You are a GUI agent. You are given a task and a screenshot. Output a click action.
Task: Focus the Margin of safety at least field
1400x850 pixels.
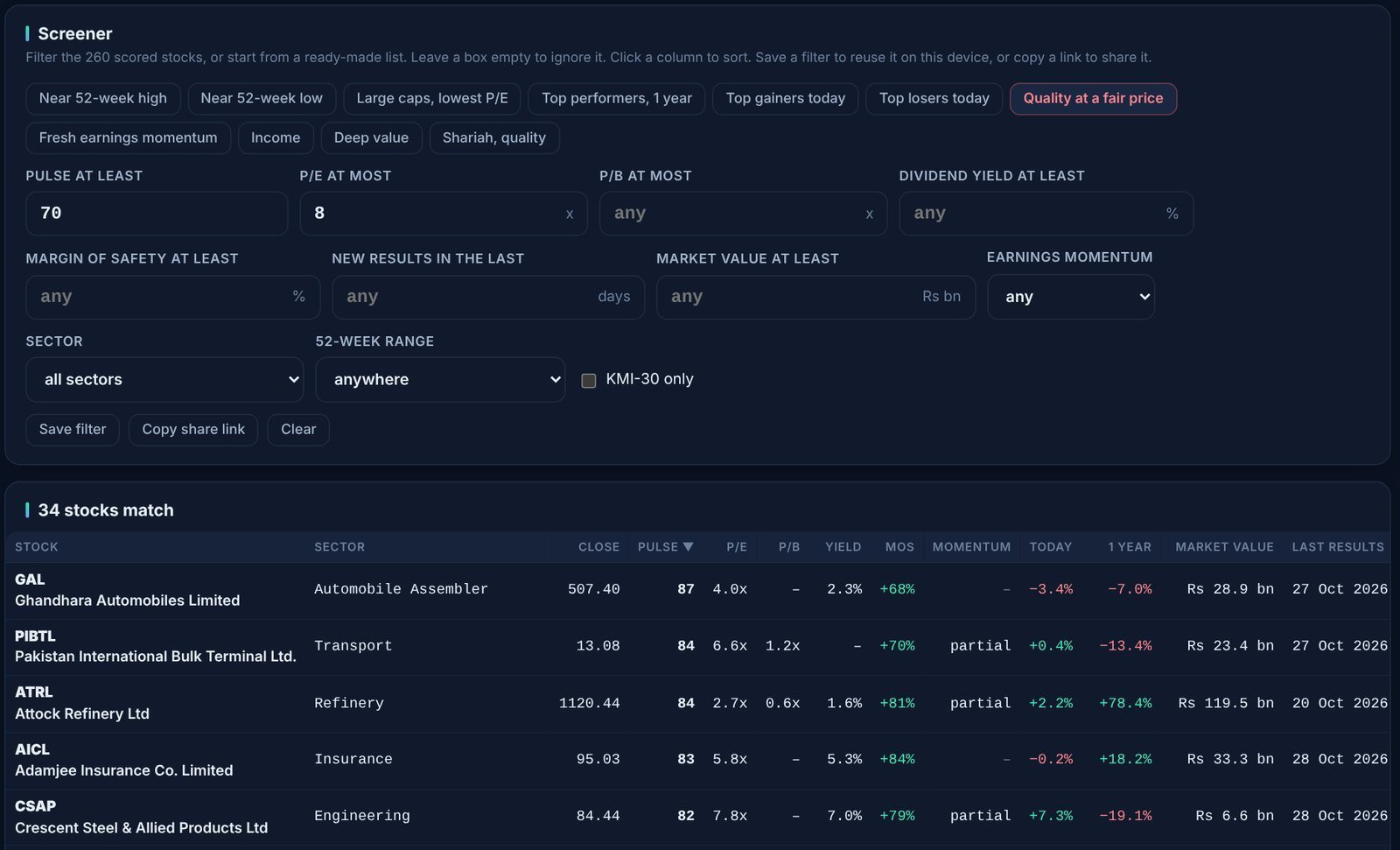173,297
